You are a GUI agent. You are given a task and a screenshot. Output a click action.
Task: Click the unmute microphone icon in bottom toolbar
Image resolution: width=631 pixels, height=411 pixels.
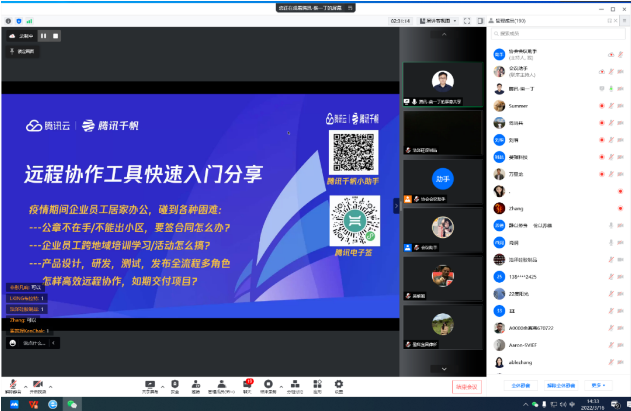click(x=13, y=384)
